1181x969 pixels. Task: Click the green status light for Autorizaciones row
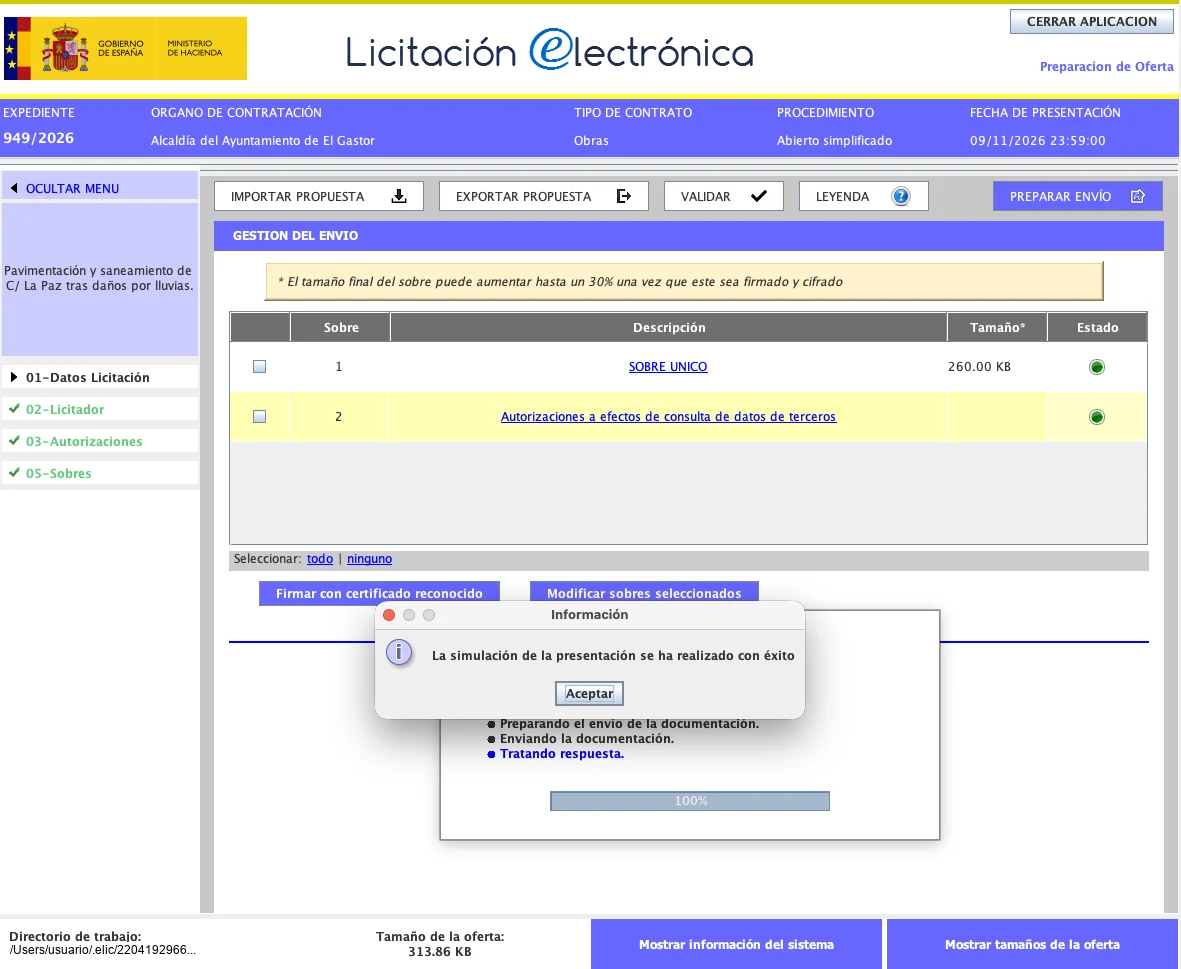(1097, 417)
